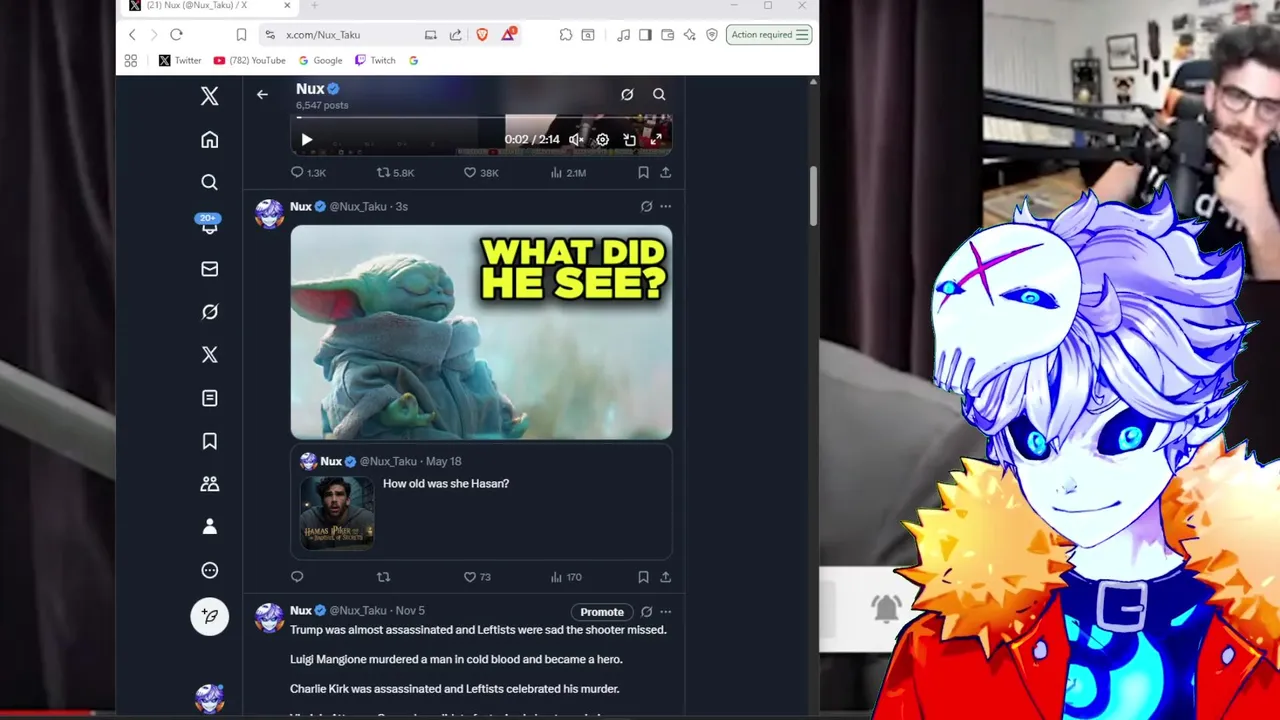View the 2.1M views analytics of the video post

point(568,173)
